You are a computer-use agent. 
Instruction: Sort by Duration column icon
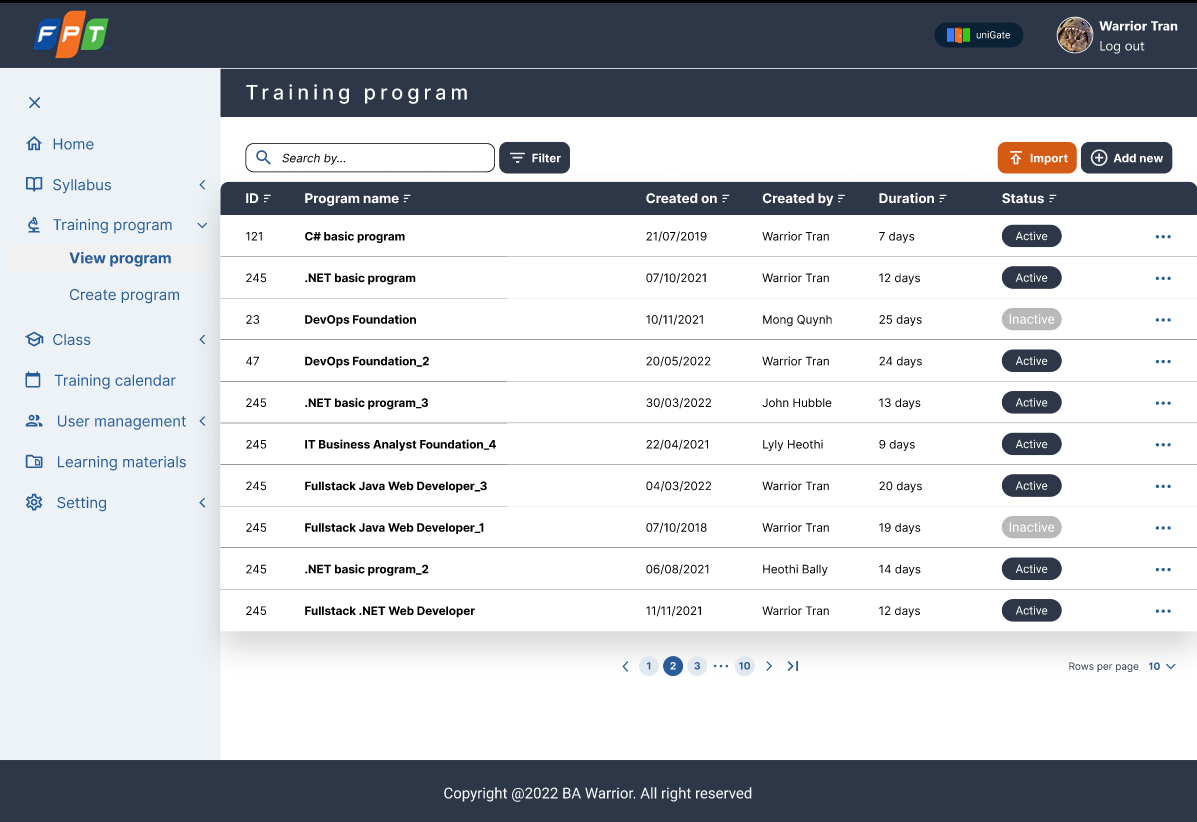[943, 198]
